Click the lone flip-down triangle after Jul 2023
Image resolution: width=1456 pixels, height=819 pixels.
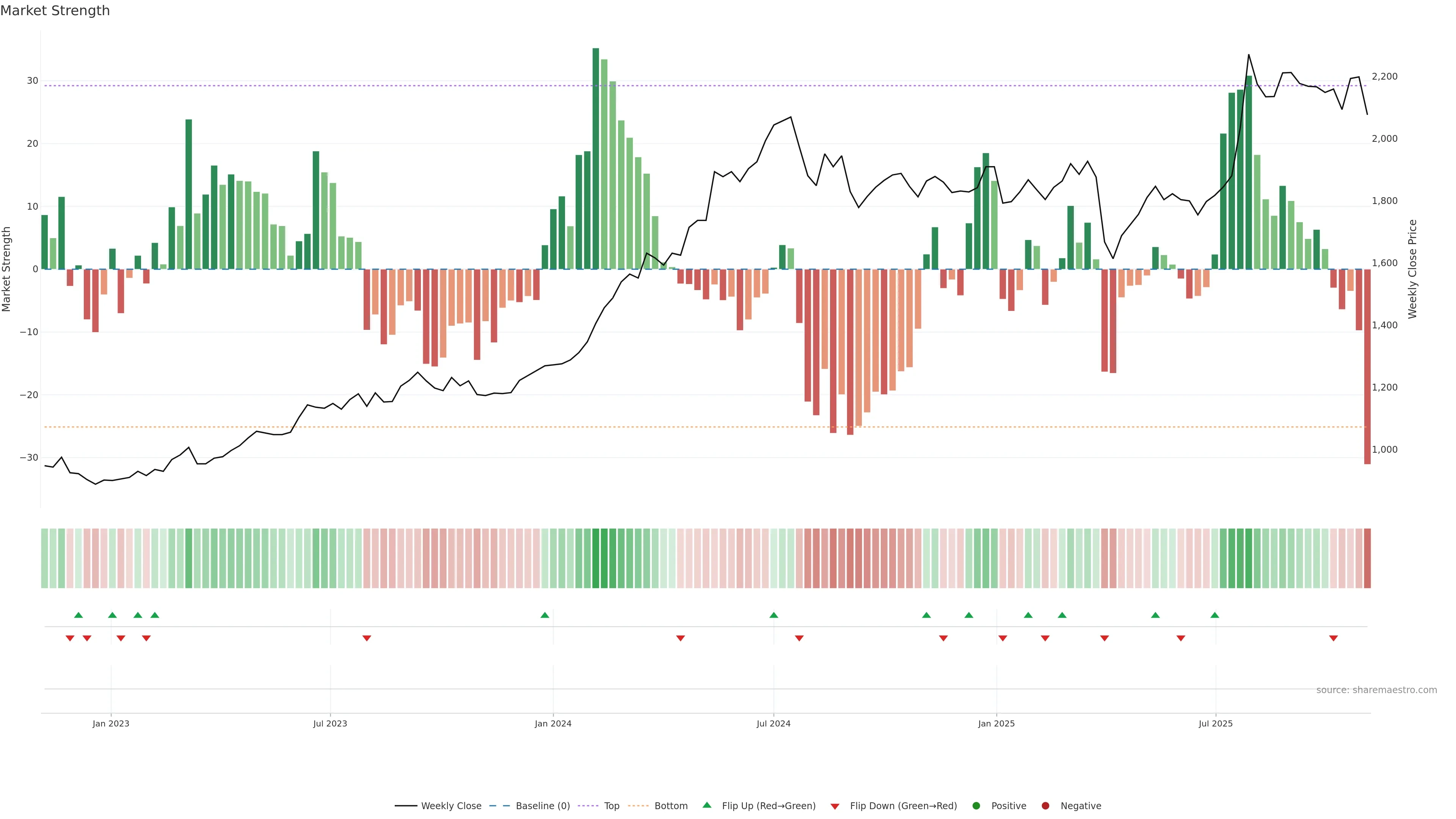(x=366, y=638)
